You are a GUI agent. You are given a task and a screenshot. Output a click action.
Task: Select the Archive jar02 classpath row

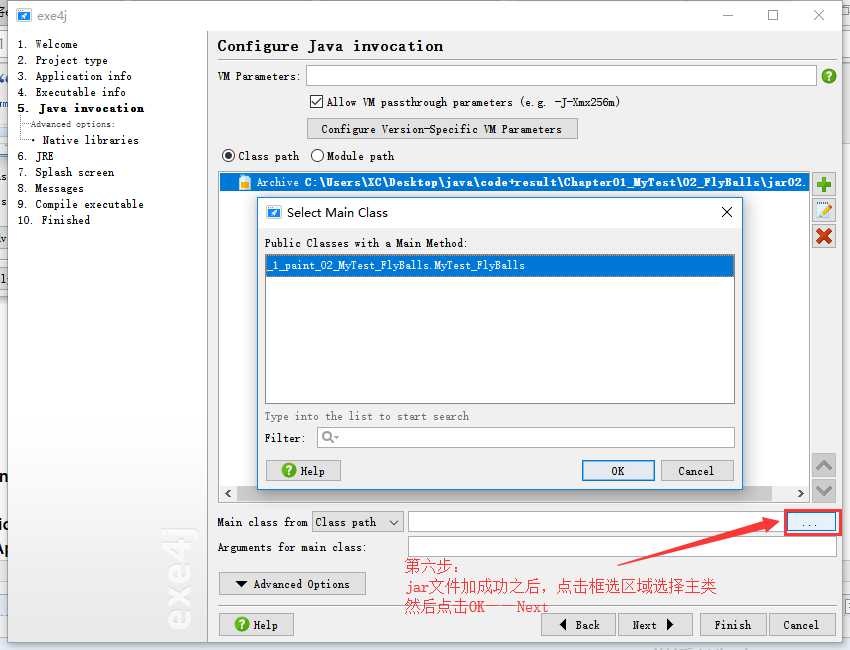pyautogui.click(x=514, y=182)
